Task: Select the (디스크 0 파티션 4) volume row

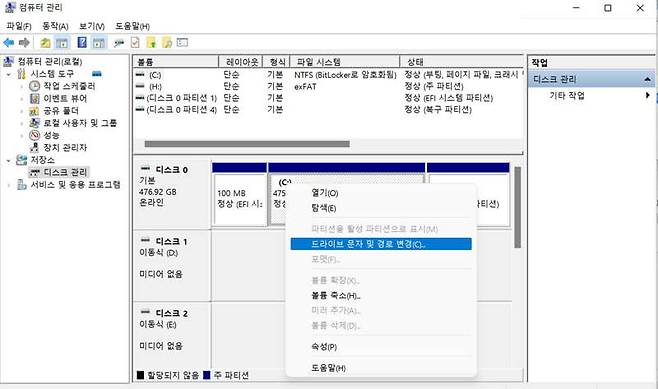Action: click(328, 110)
